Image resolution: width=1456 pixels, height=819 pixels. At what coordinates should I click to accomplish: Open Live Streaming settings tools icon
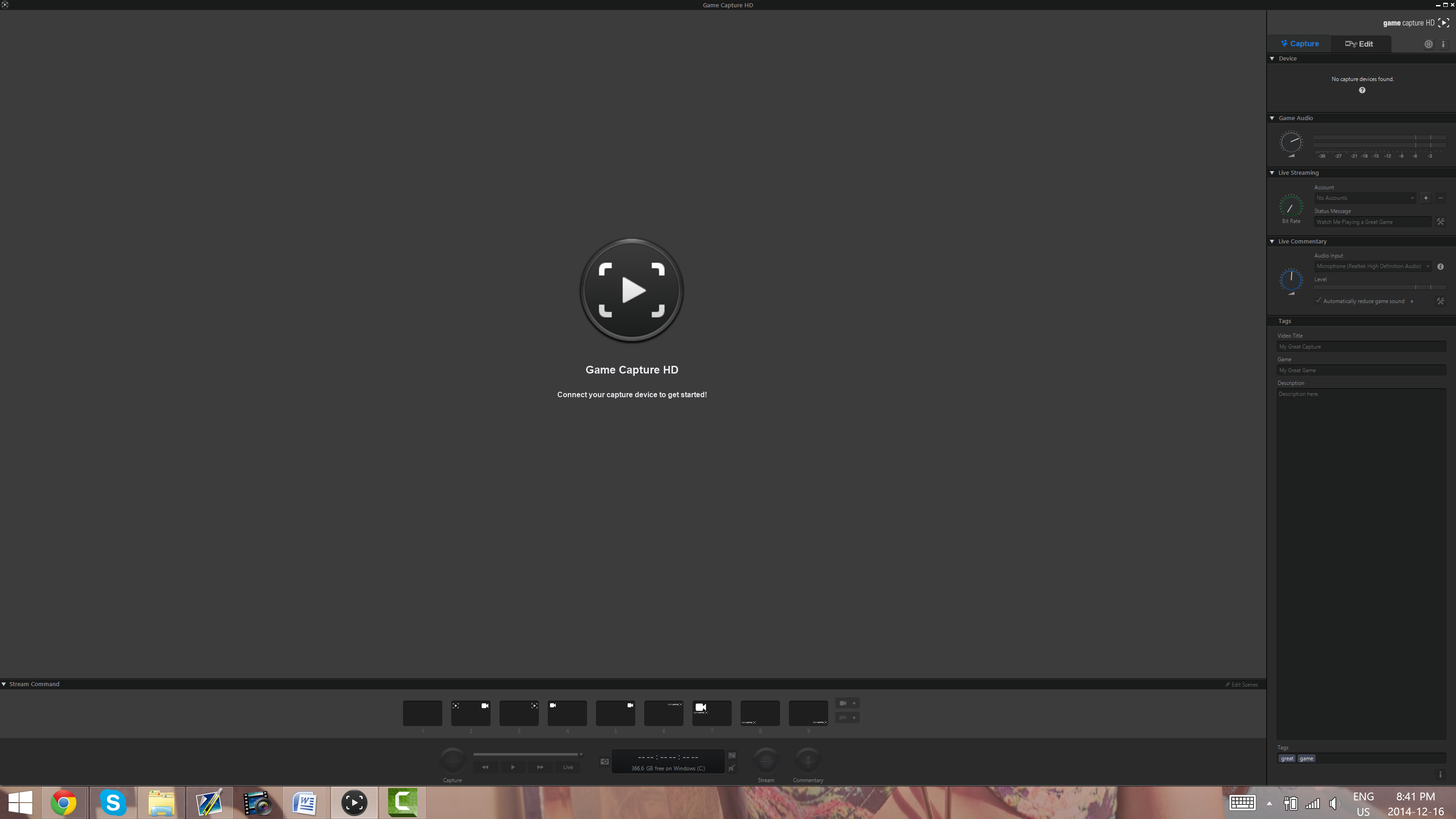[1440, 222]
